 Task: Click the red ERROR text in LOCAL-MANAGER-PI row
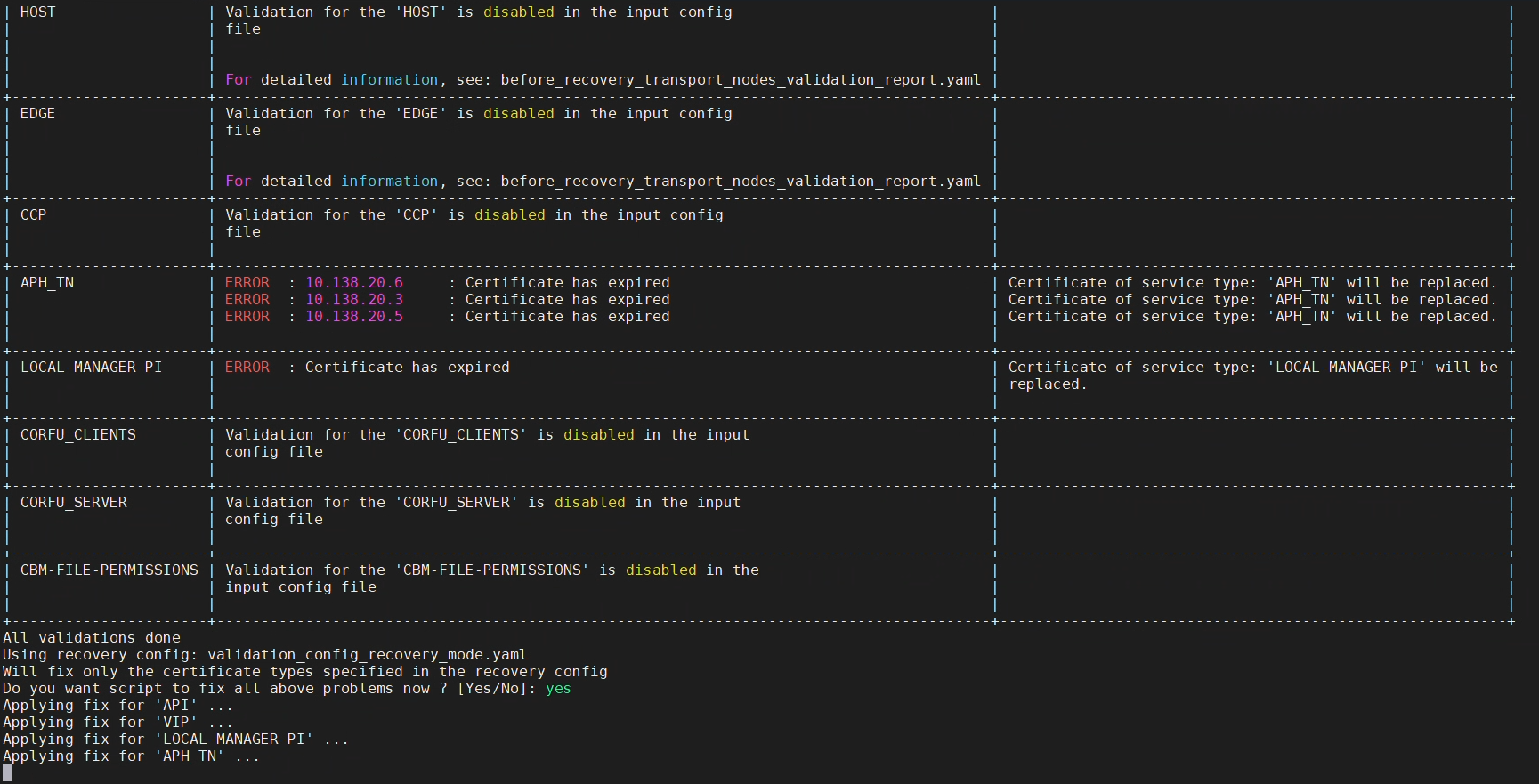point(247,368)
